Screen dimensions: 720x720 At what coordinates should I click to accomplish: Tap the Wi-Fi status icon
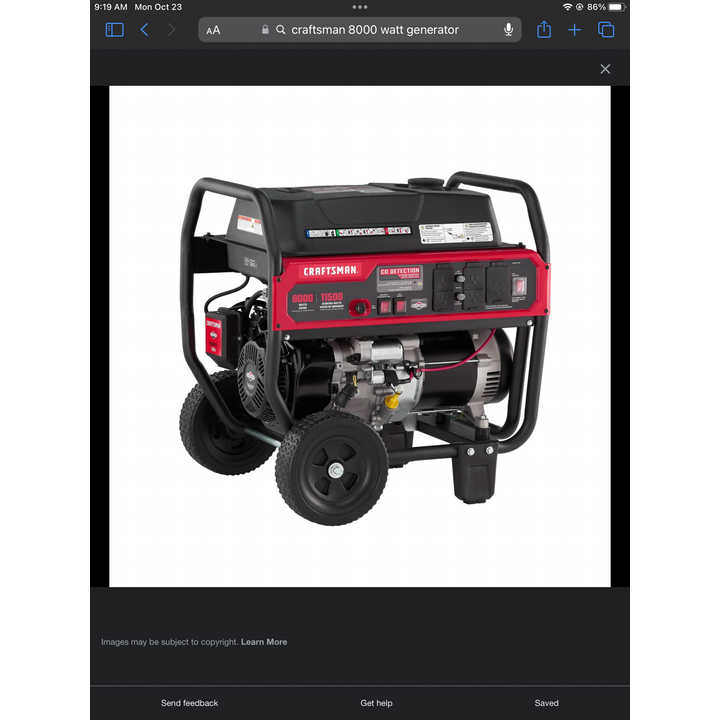pyautogui.click(x=568, y=7)
